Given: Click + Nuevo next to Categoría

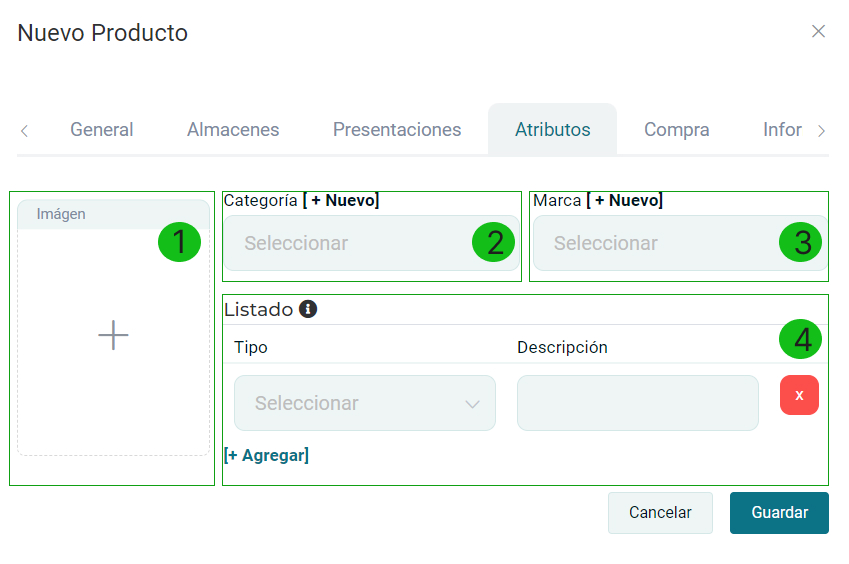Looking at the screenshot, I should (x=341, y=201).
